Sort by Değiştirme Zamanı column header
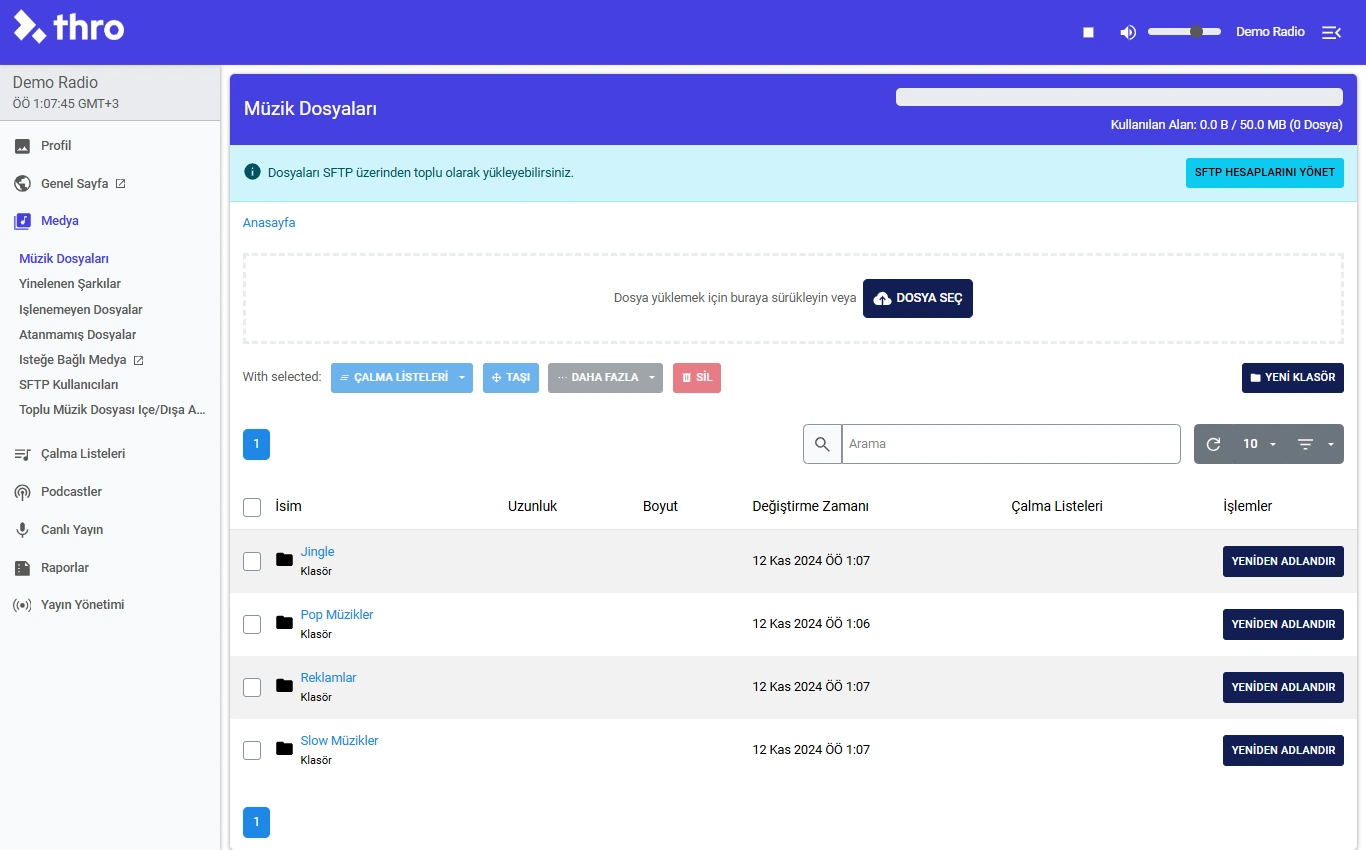Screen dimensions: 1366x850 (x=810, y=507)
